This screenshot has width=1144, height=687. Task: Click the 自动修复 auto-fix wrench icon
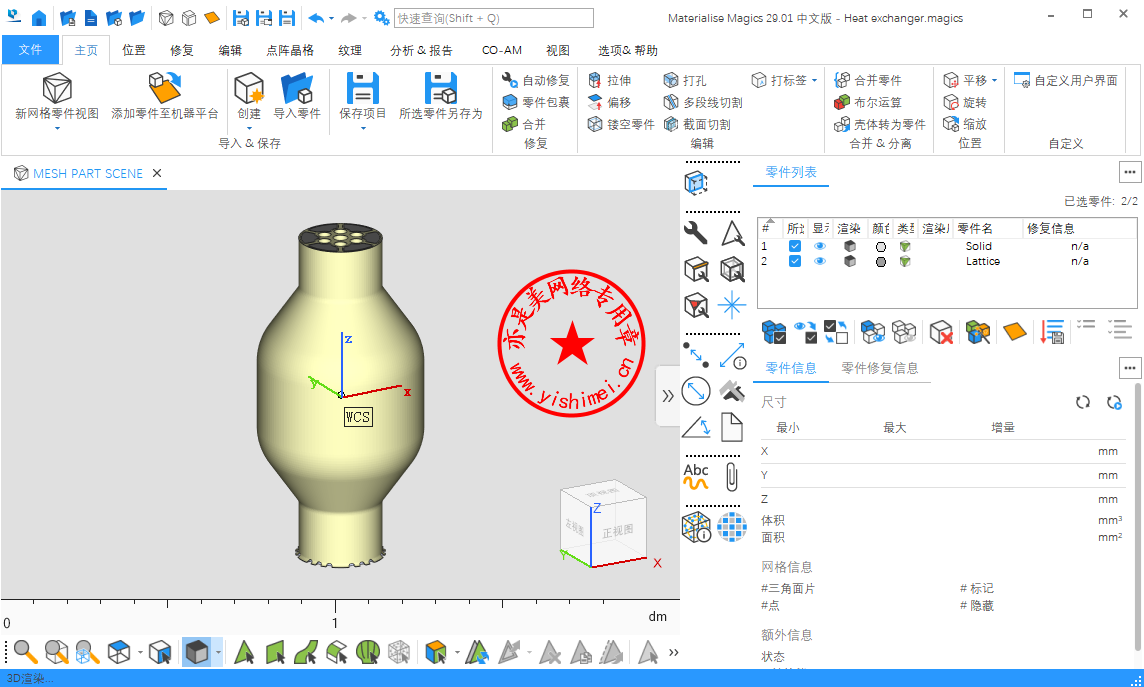[x=510, y=80]
